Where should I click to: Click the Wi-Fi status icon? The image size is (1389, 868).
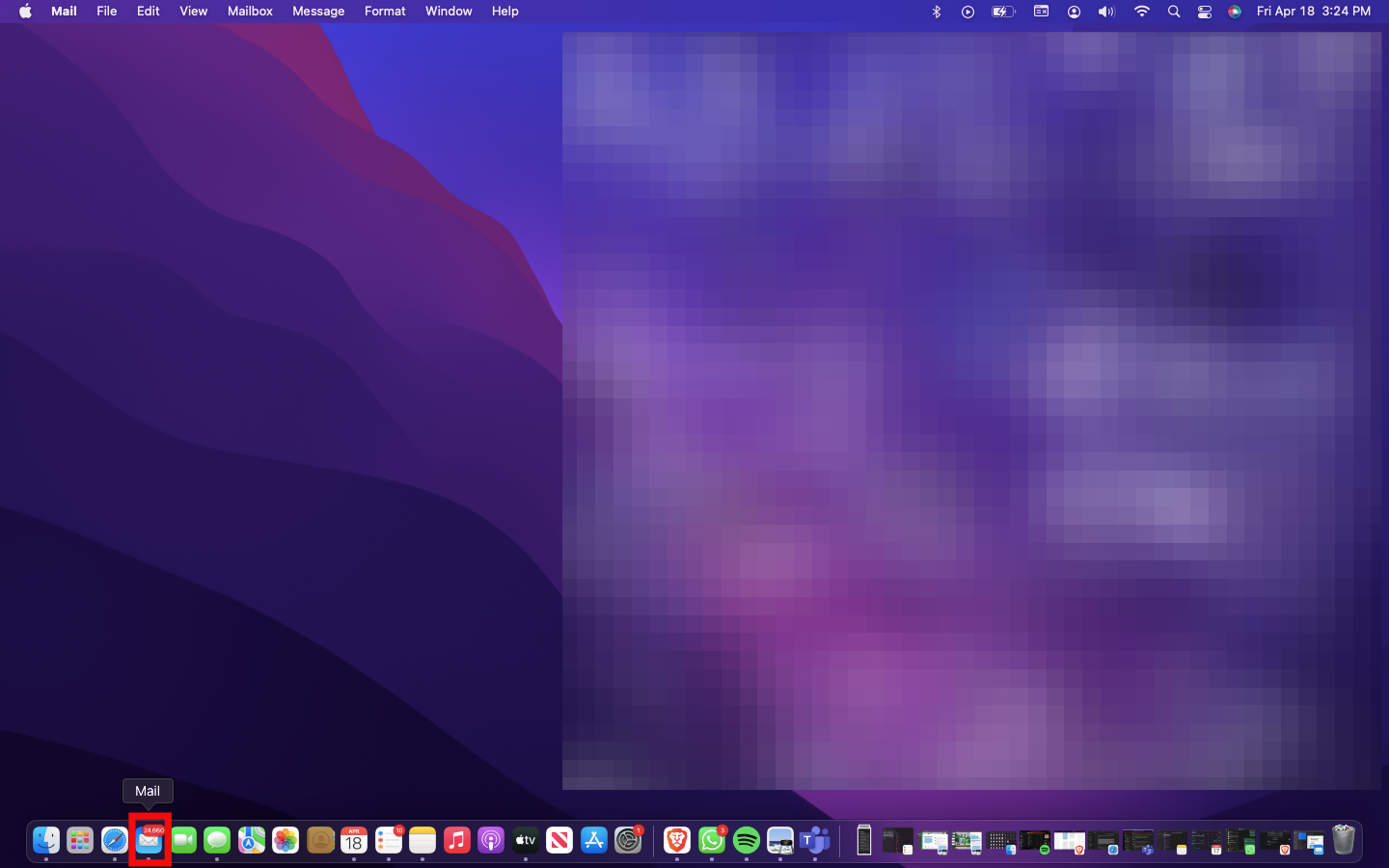tap(1142, 12)
